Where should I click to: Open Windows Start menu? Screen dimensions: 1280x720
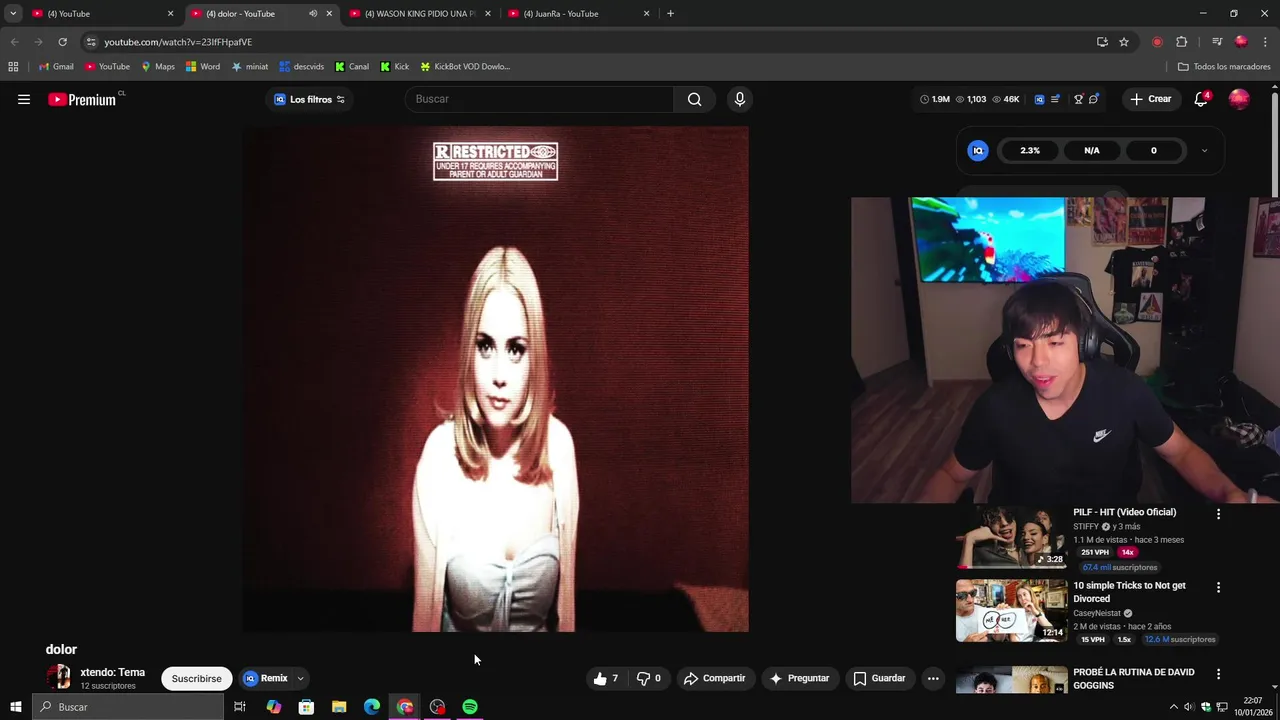point(16,707)
